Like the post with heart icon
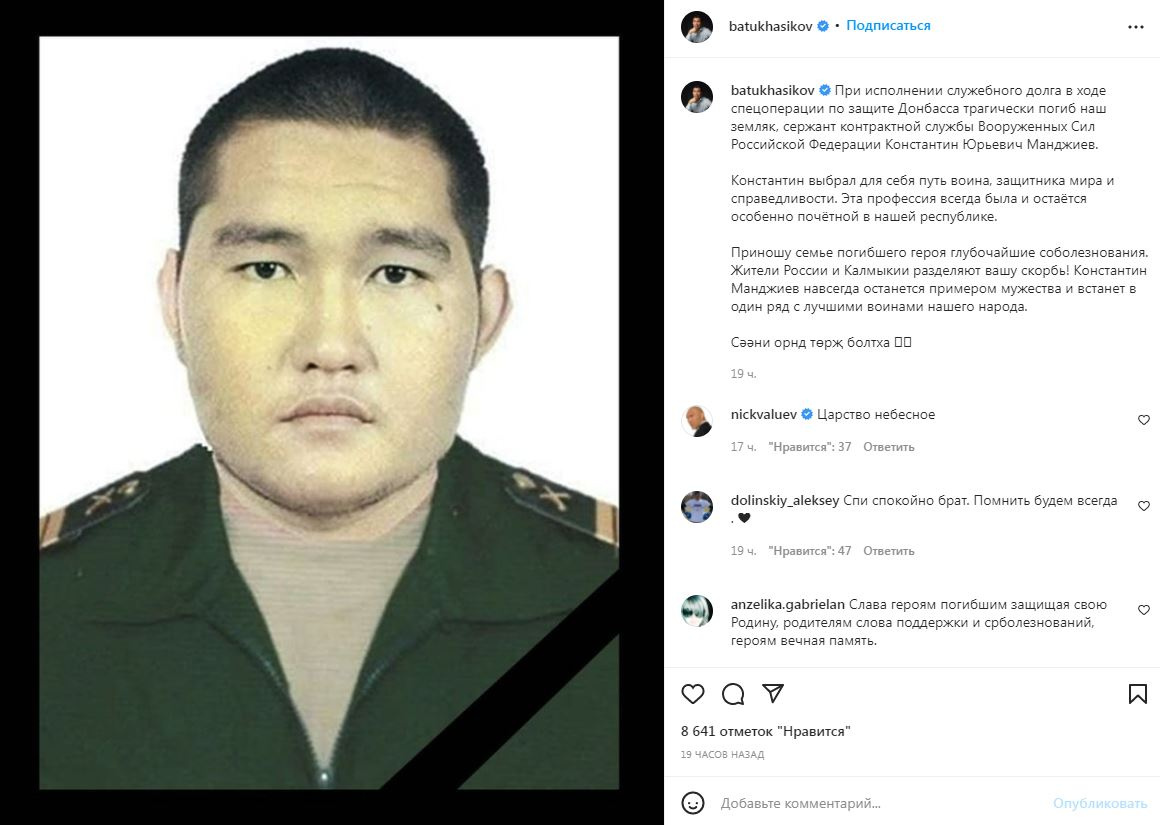 tap(692, 694)
